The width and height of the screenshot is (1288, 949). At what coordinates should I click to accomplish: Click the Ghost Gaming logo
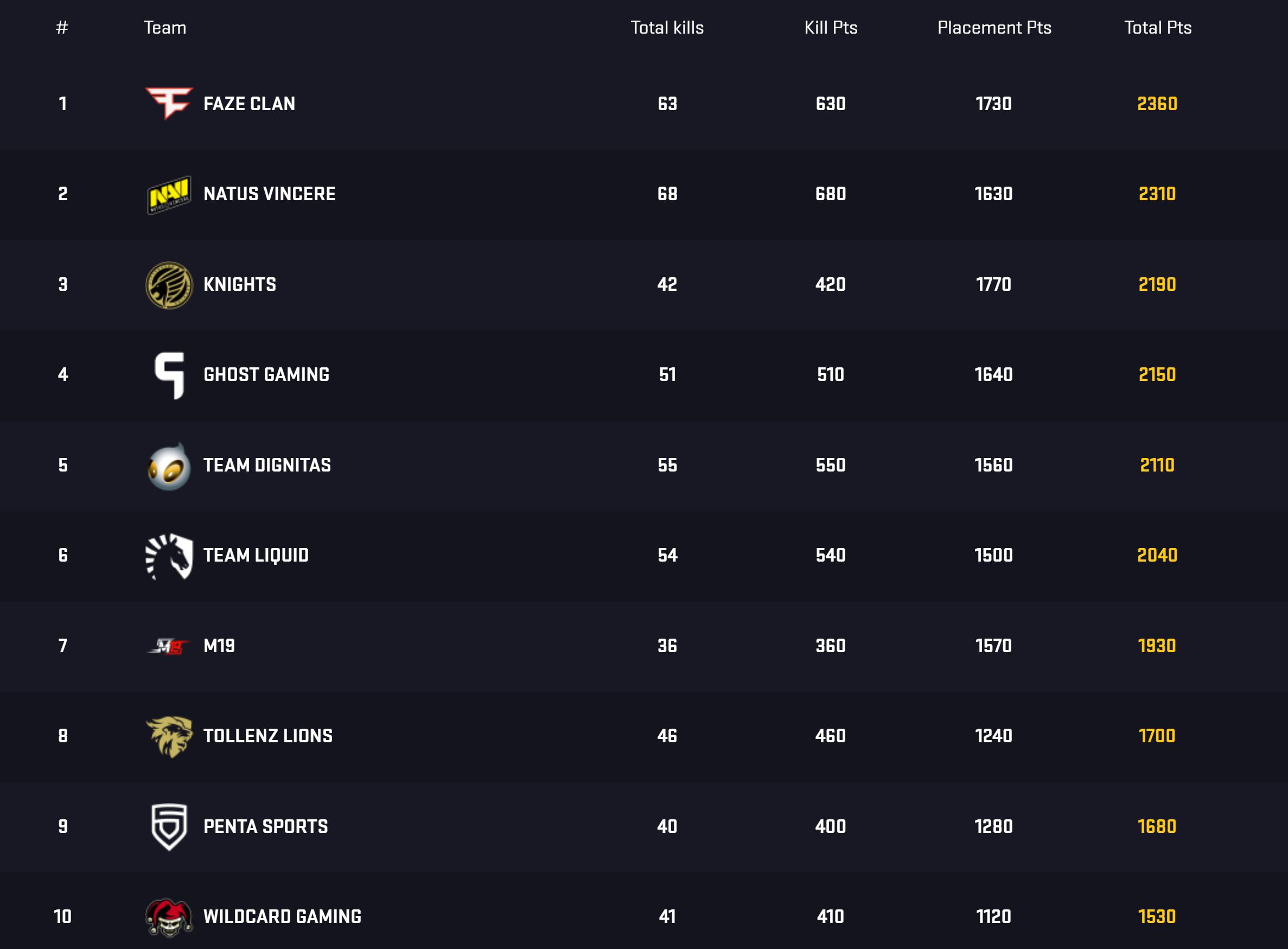point(169,375)
